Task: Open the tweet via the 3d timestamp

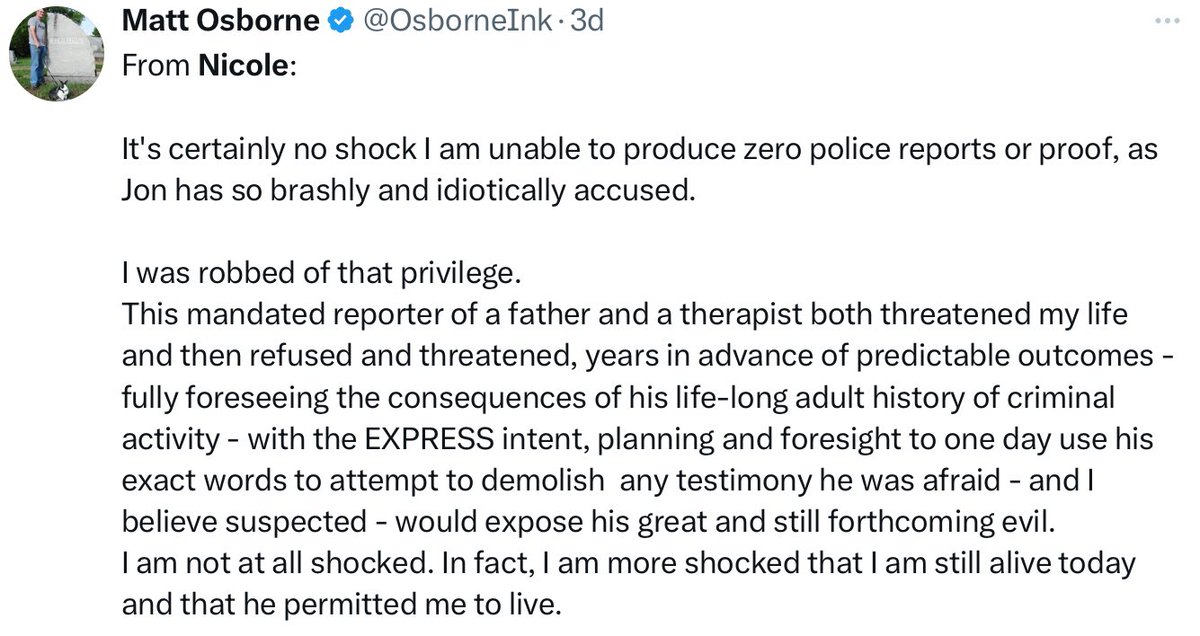Action: pyautogui.click(x=587, y=20)
